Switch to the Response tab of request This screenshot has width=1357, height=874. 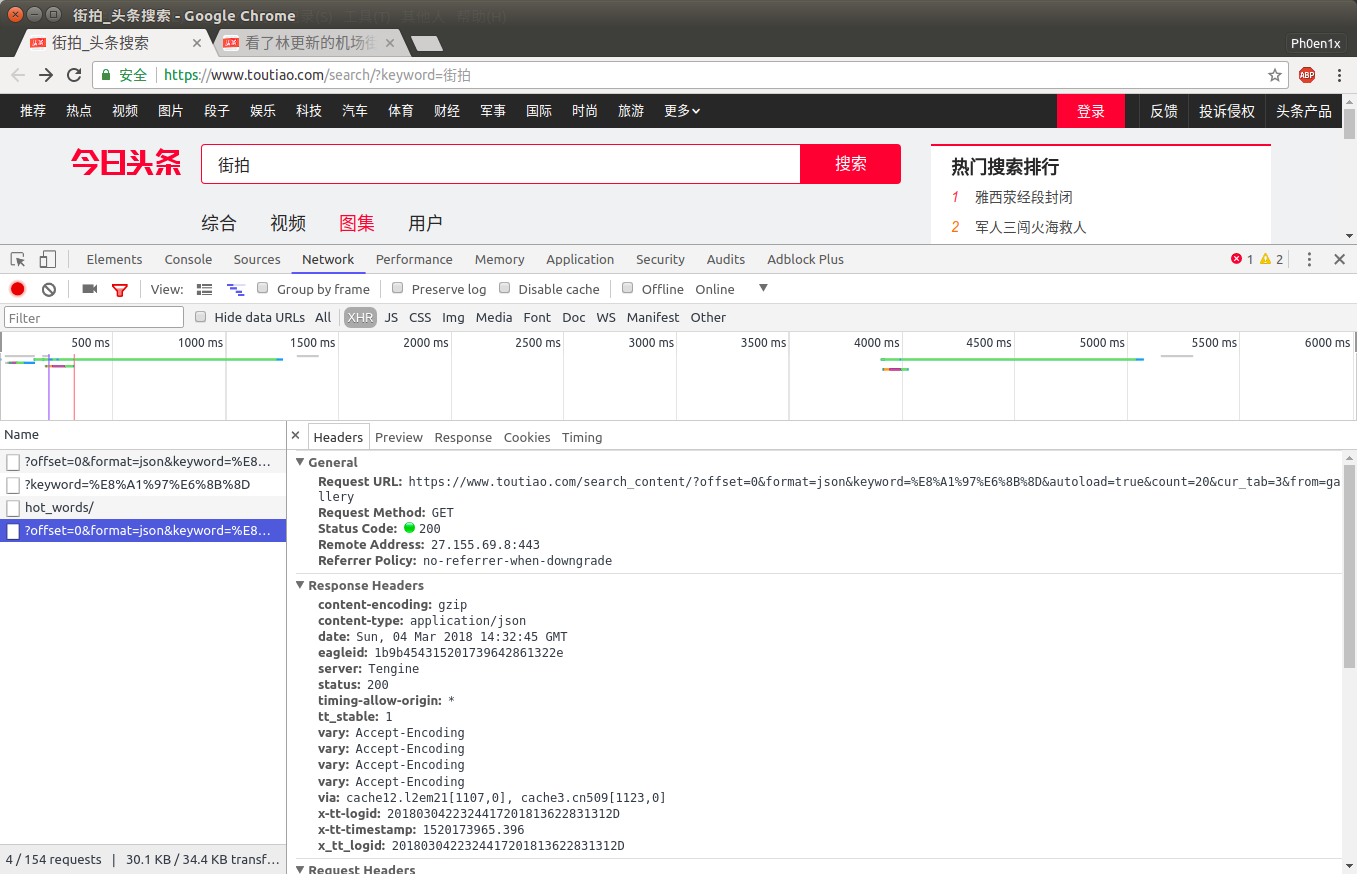463,437
